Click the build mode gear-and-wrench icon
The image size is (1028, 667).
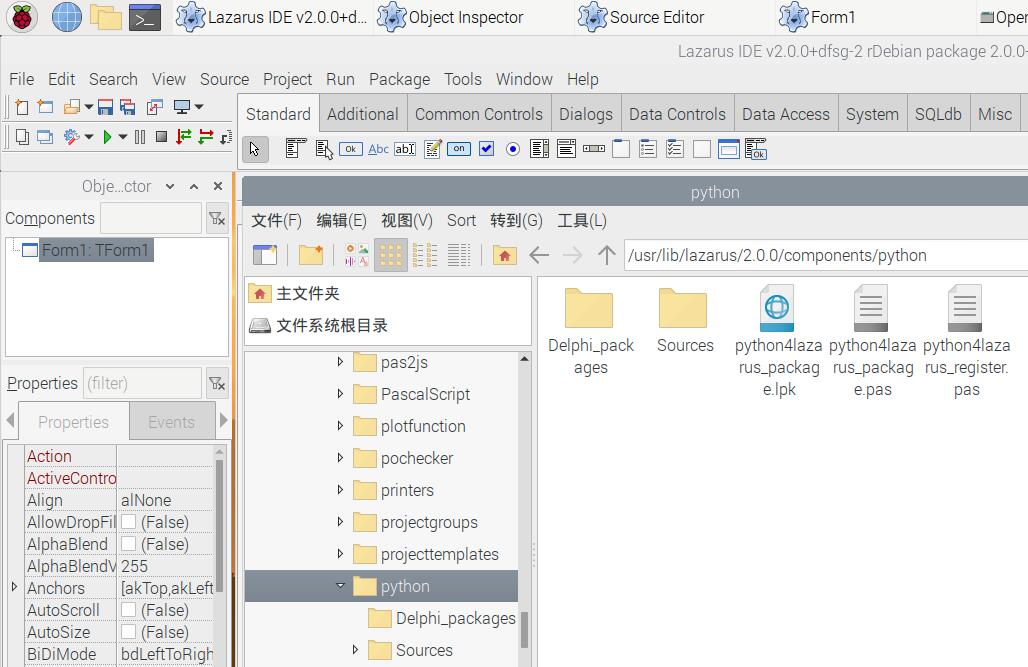point(71,136)
